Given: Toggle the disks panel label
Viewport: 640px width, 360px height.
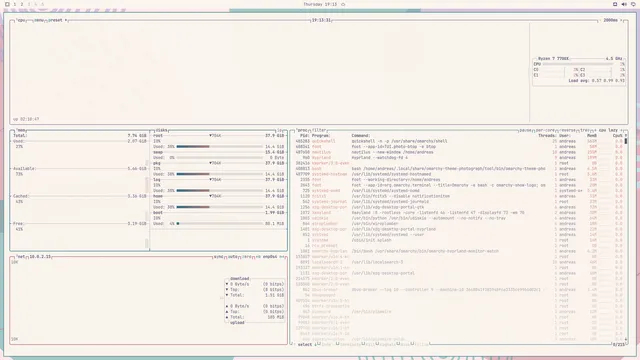Looking at the screenshot, I should (x=162, y=130).
